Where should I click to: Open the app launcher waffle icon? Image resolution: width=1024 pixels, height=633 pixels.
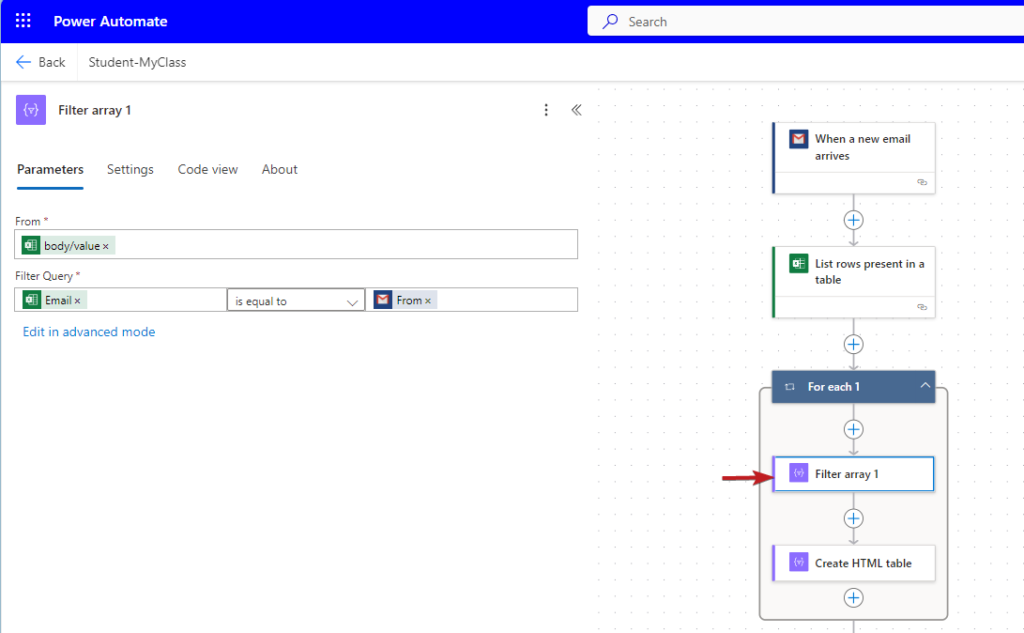pos(23,21)
